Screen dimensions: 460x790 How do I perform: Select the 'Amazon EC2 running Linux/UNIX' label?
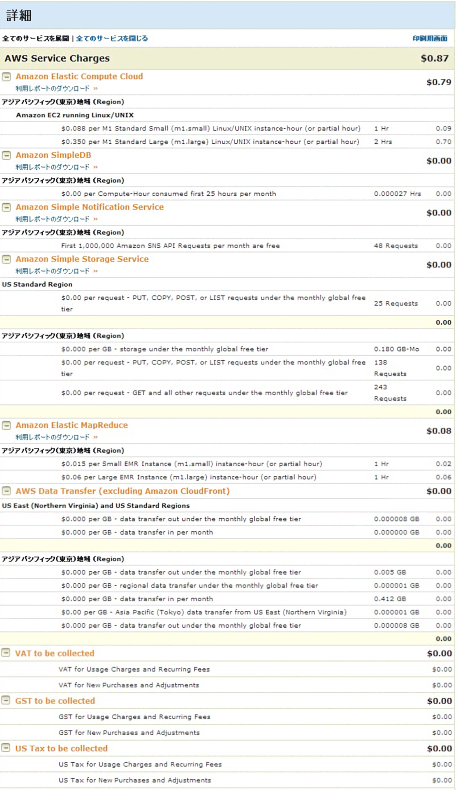pyautogui.click(x=75, y=115)
